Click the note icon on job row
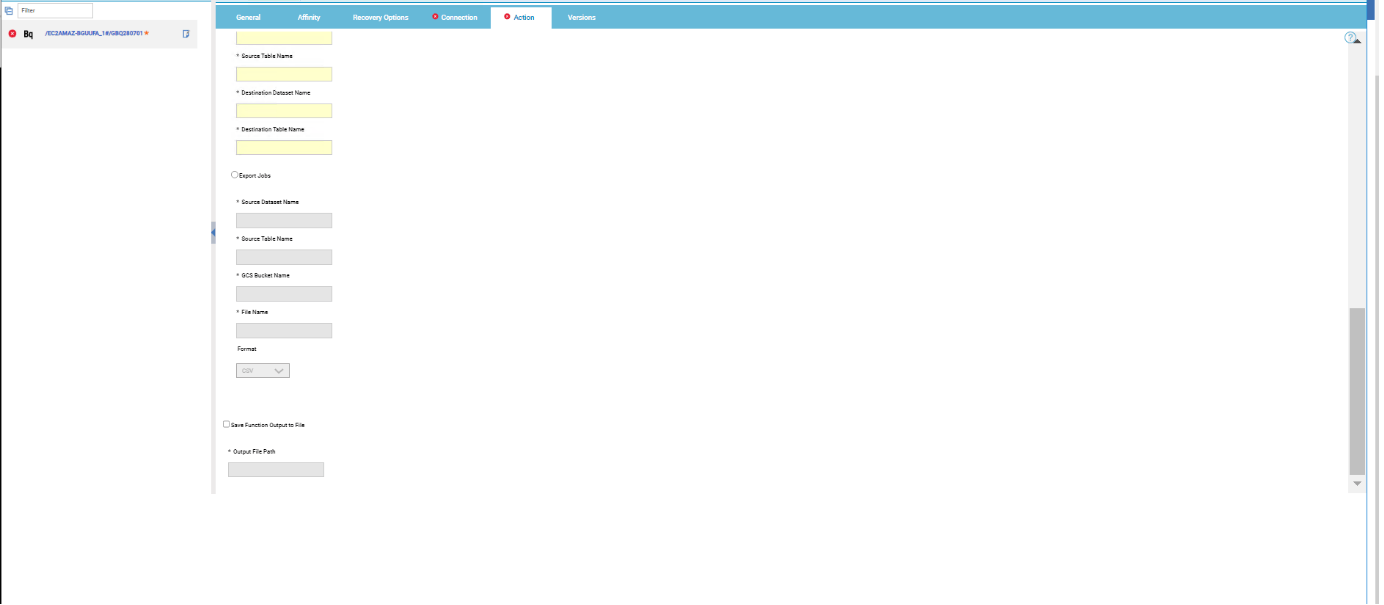This screenshot has width=1384, height=605. (x=186, y=34)
